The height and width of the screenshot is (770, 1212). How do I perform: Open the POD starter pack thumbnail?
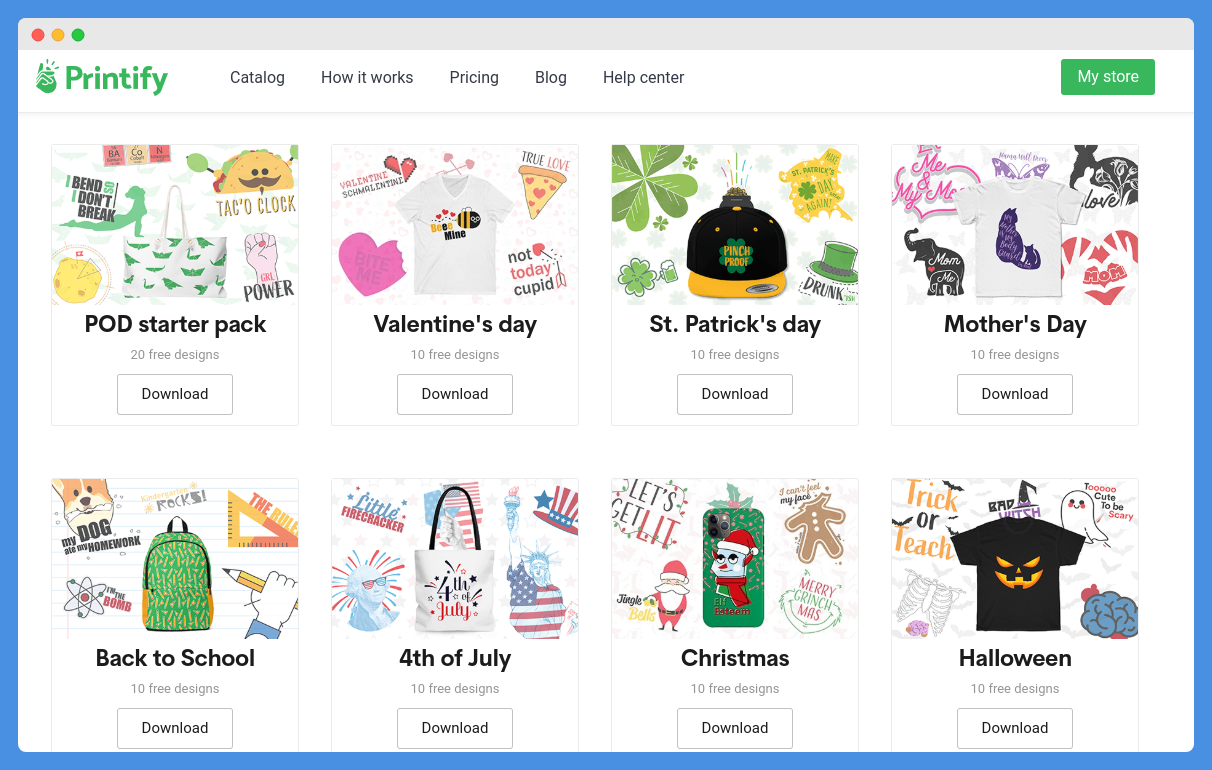tap(175, 225)
